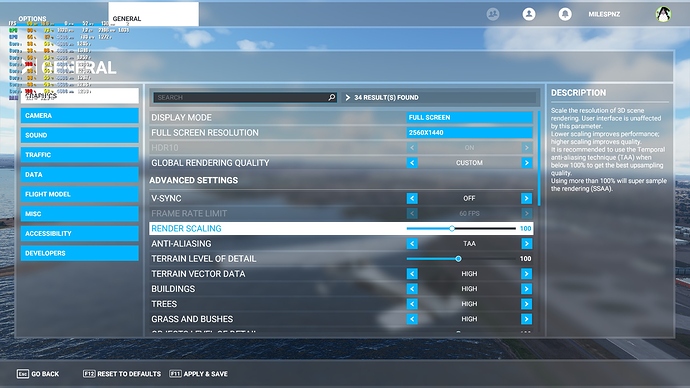Click Apply & Save button
The height and width of the screenshot is (388, 690).
pos(198,374)
